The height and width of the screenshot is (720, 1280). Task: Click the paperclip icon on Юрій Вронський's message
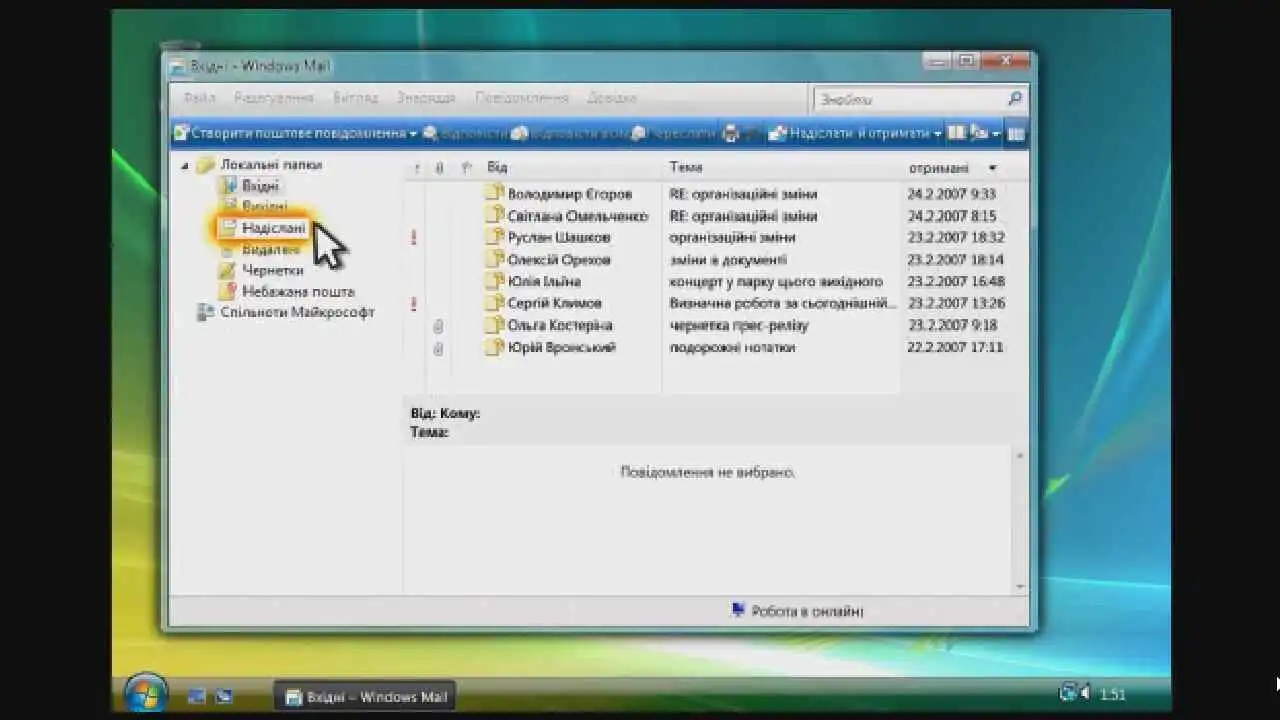(438, 348)
